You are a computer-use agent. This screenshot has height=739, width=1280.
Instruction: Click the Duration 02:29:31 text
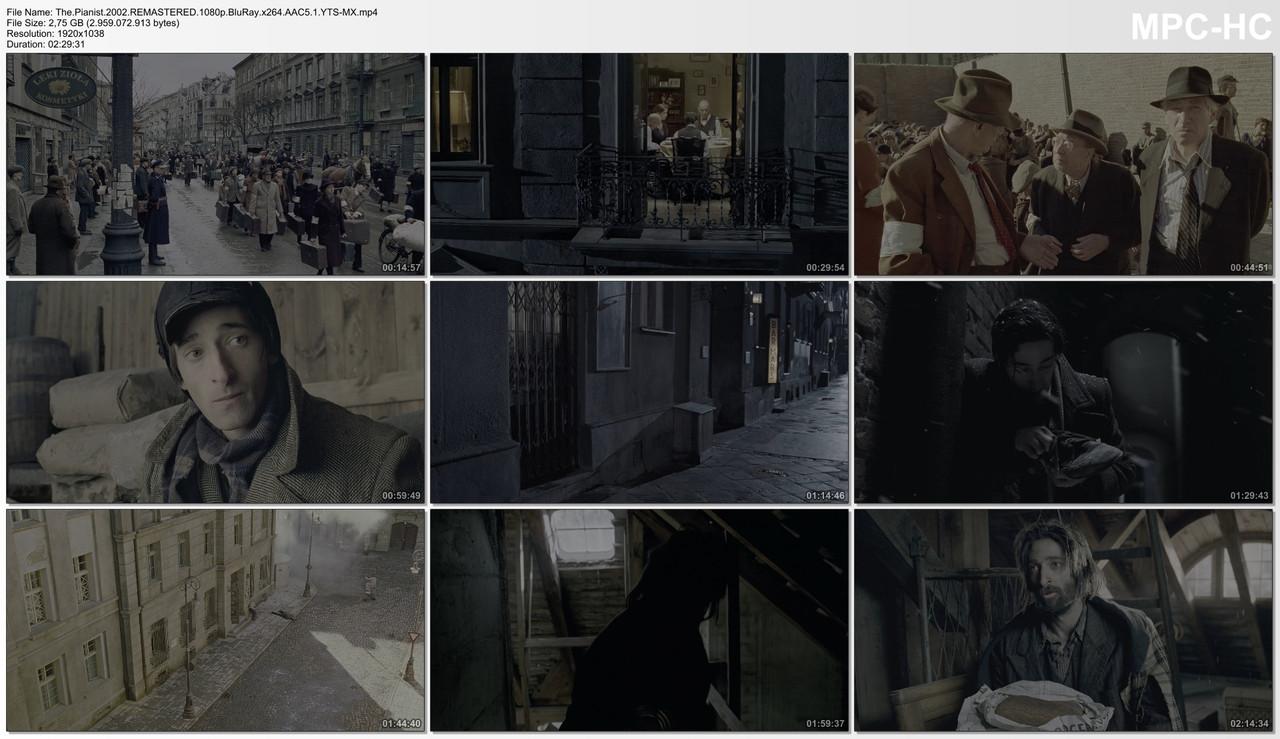tap(45, 45)
